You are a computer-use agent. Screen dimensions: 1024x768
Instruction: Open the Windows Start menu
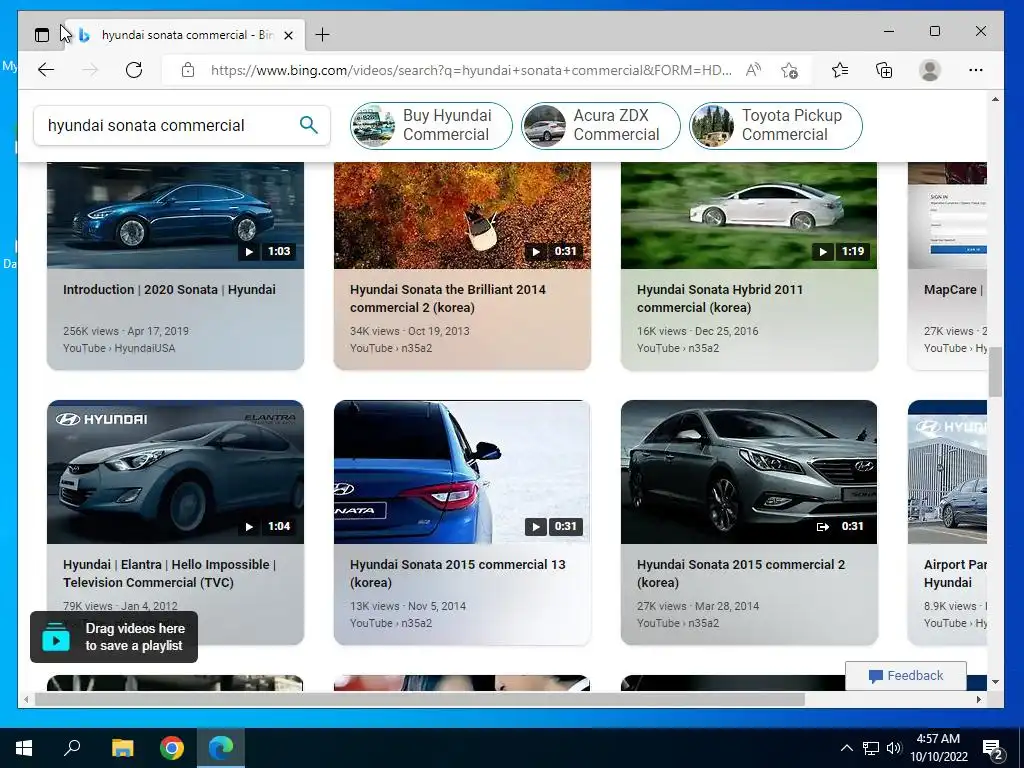pyautogui.click(x=24, y=748)
